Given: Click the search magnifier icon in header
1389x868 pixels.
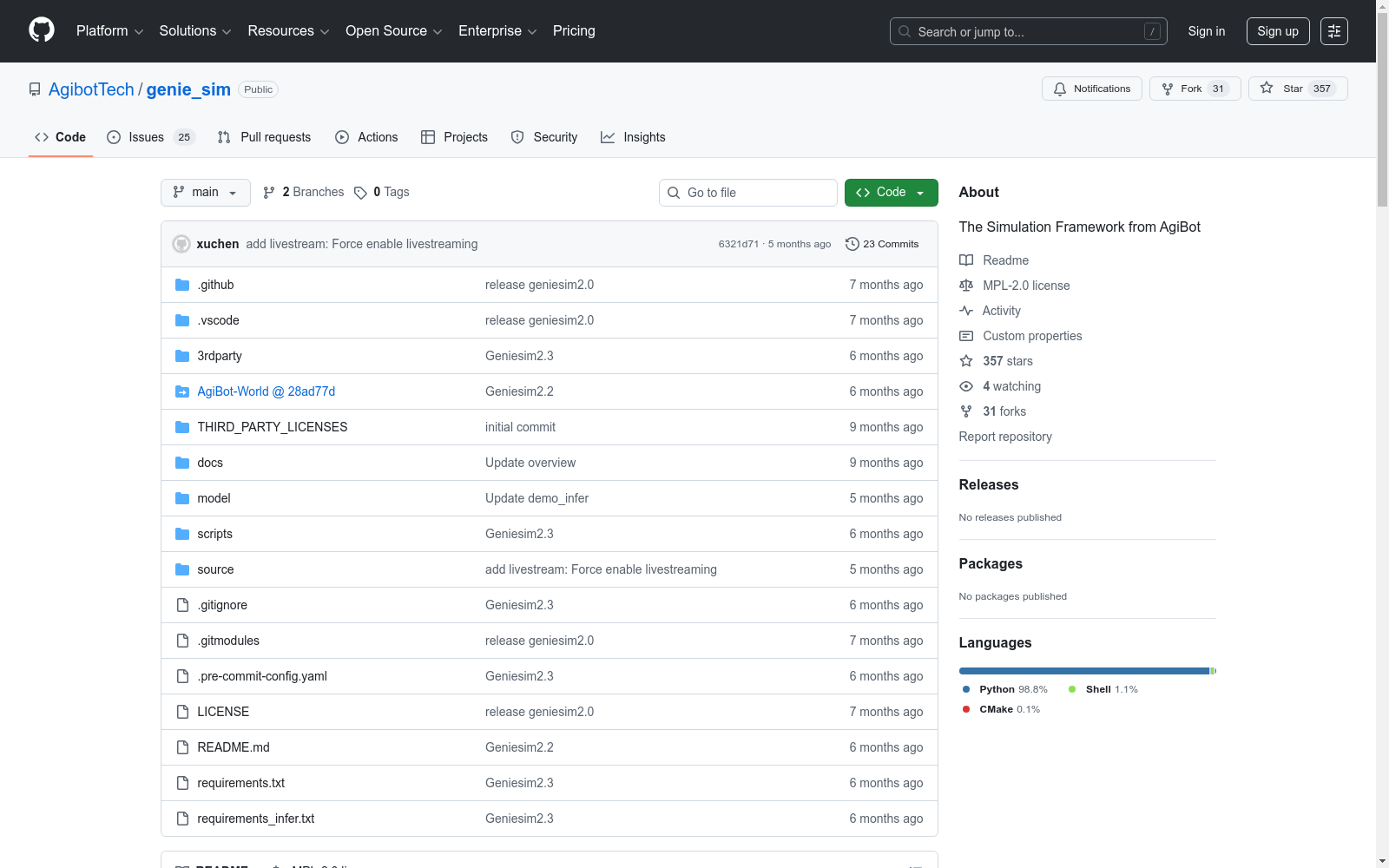Looking at the screenshot, I should coord(905,31).
